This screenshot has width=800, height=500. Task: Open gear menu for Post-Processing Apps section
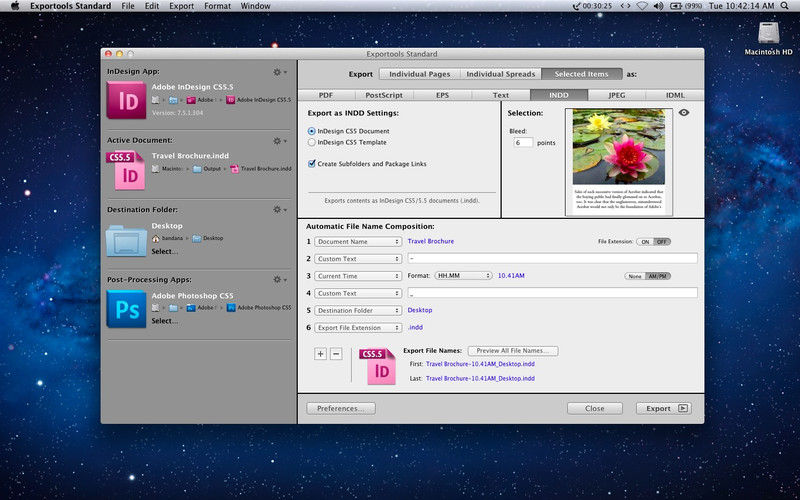(280, 279)
